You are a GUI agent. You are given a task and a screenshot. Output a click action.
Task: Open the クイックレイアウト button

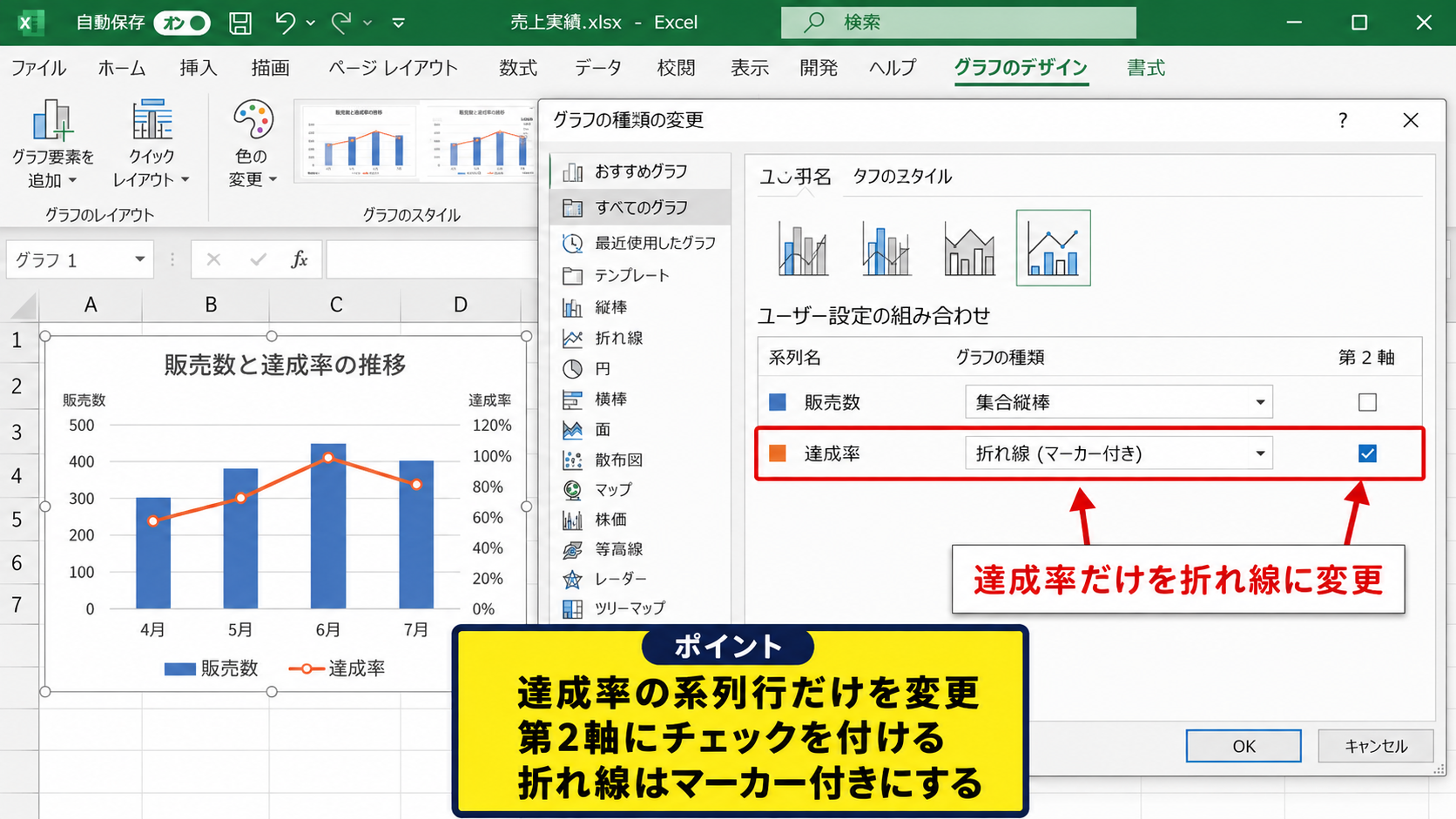[152, 144]
